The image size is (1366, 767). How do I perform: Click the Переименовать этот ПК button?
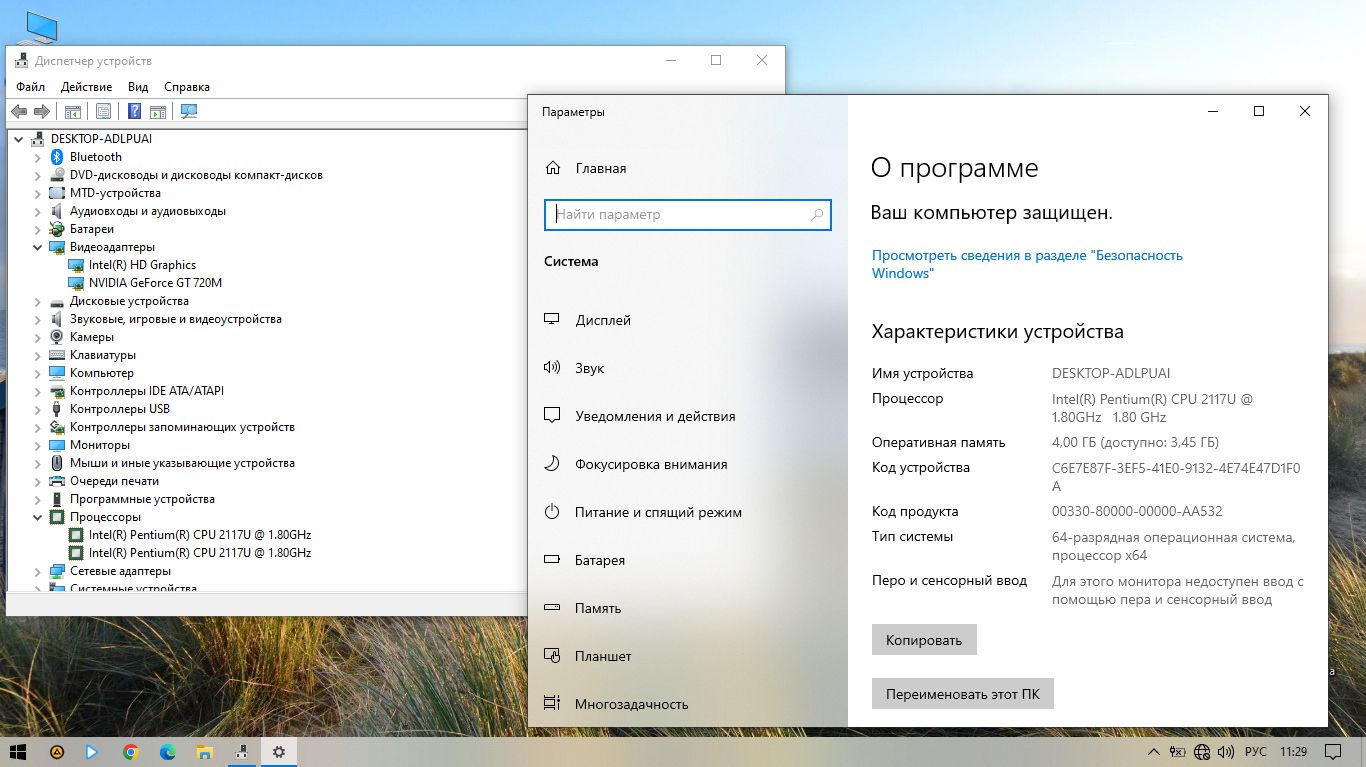click(963, 694)
